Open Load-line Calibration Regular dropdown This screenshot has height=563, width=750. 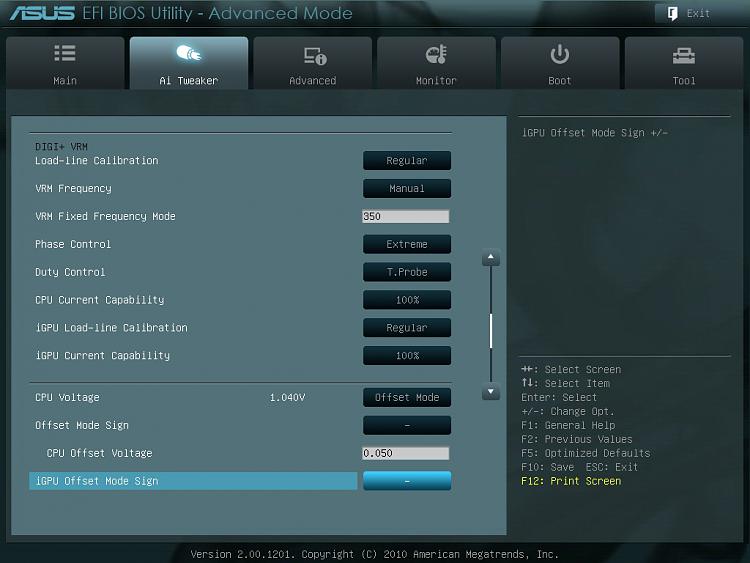coord(407,161)
